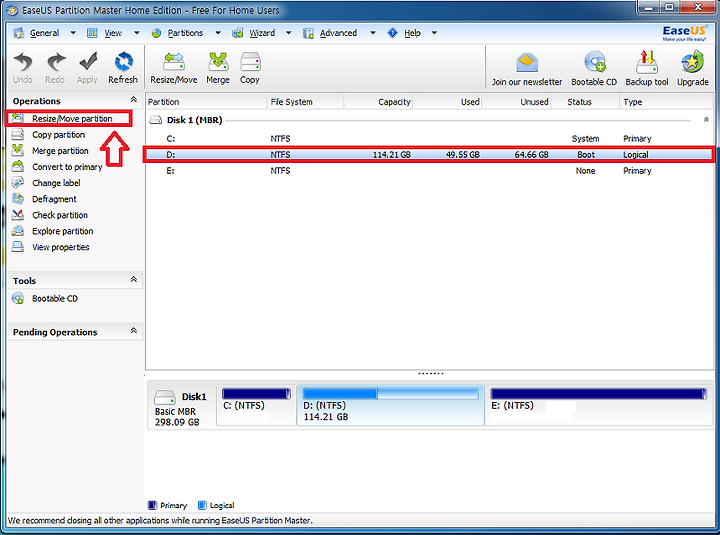Viewport: 720px width, 535px height.
Task: Select the Resize/Move toolbar icon
Action: 174,68
